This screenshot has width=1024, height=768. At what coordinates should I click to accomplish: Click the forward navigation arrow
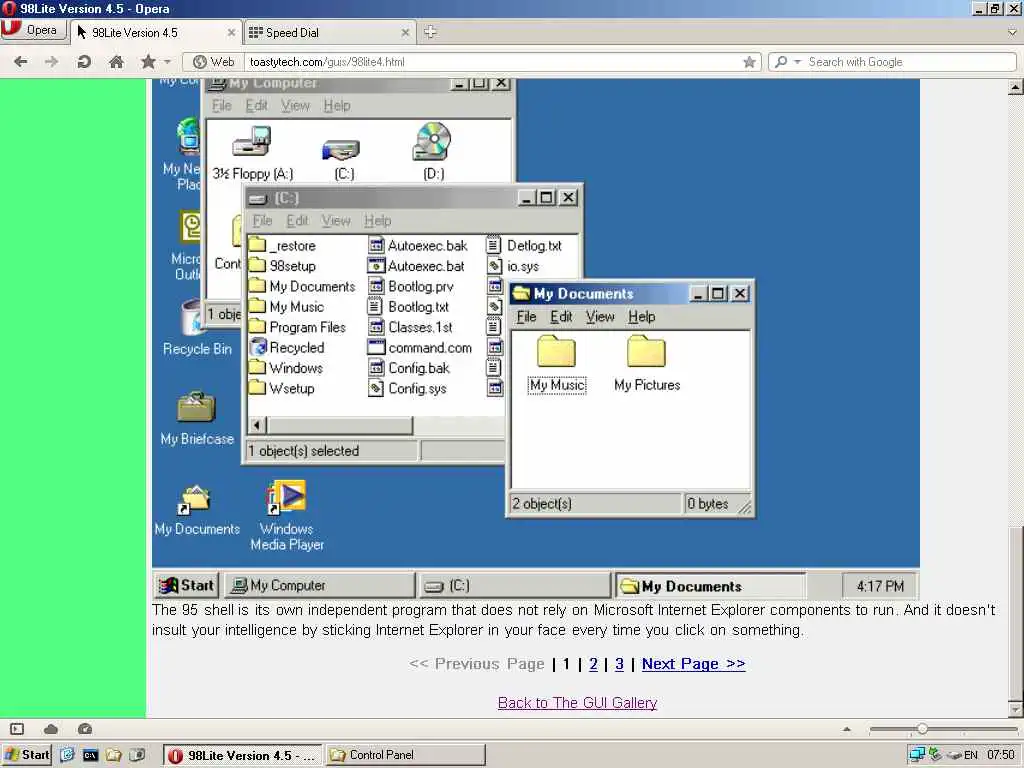pyautogui.click(x=52, y=62)
